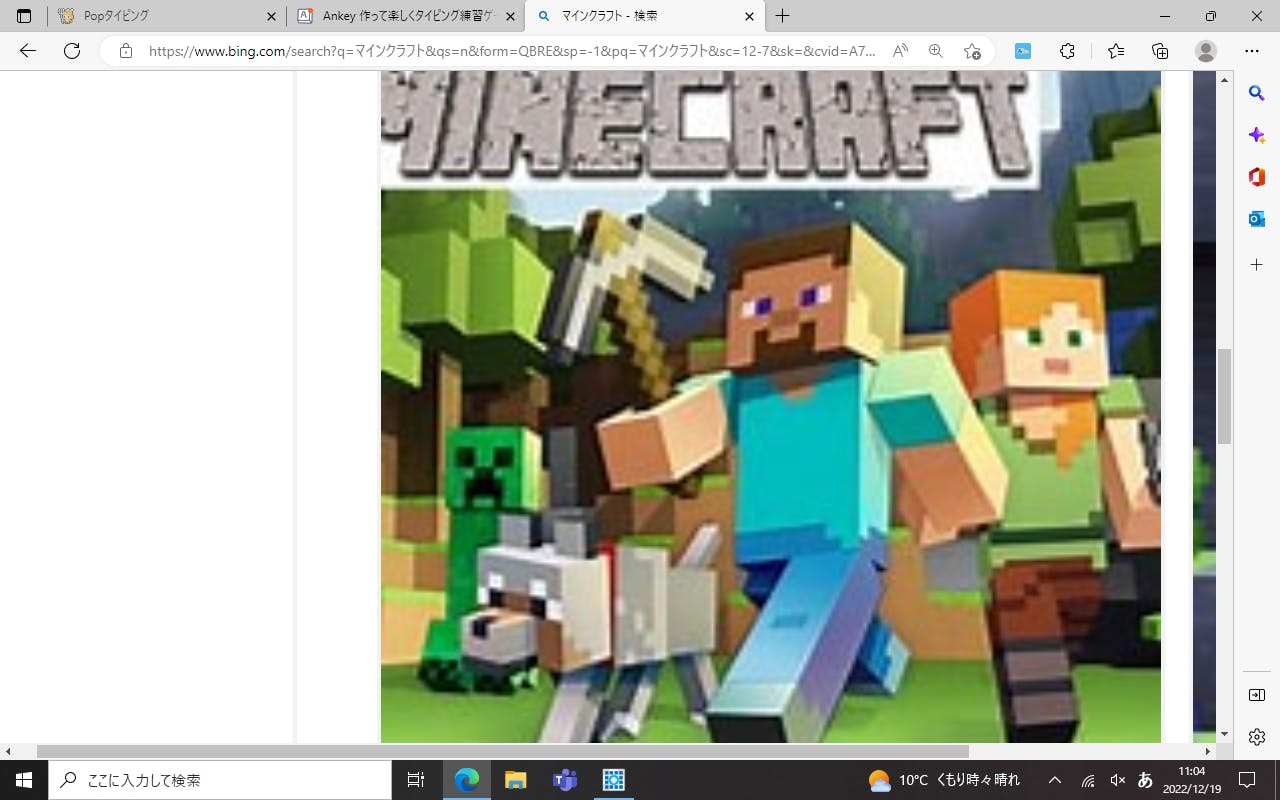Click the Back arrow button
1280x800 pixels.
click(x=28, y=51)
